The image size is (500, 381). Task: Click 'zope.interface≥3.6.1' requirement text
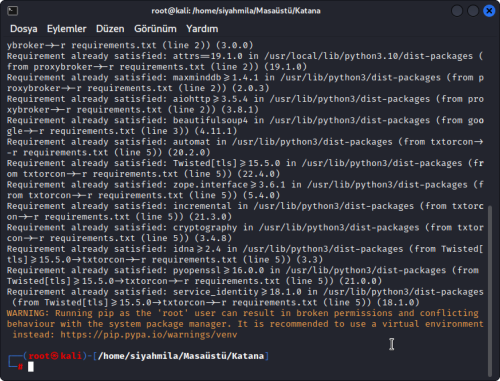click(x=229, y=185)
